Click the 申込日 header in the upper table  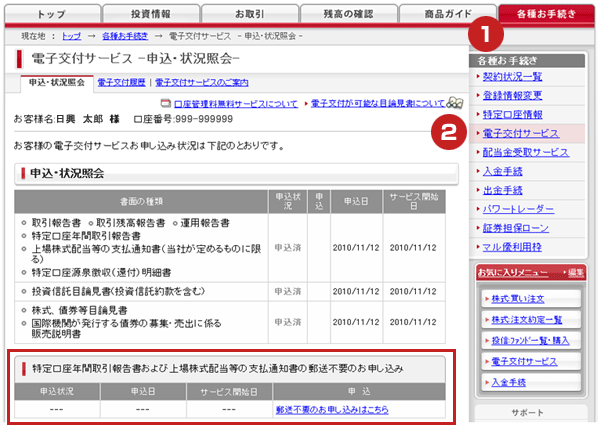coord(356,201)
